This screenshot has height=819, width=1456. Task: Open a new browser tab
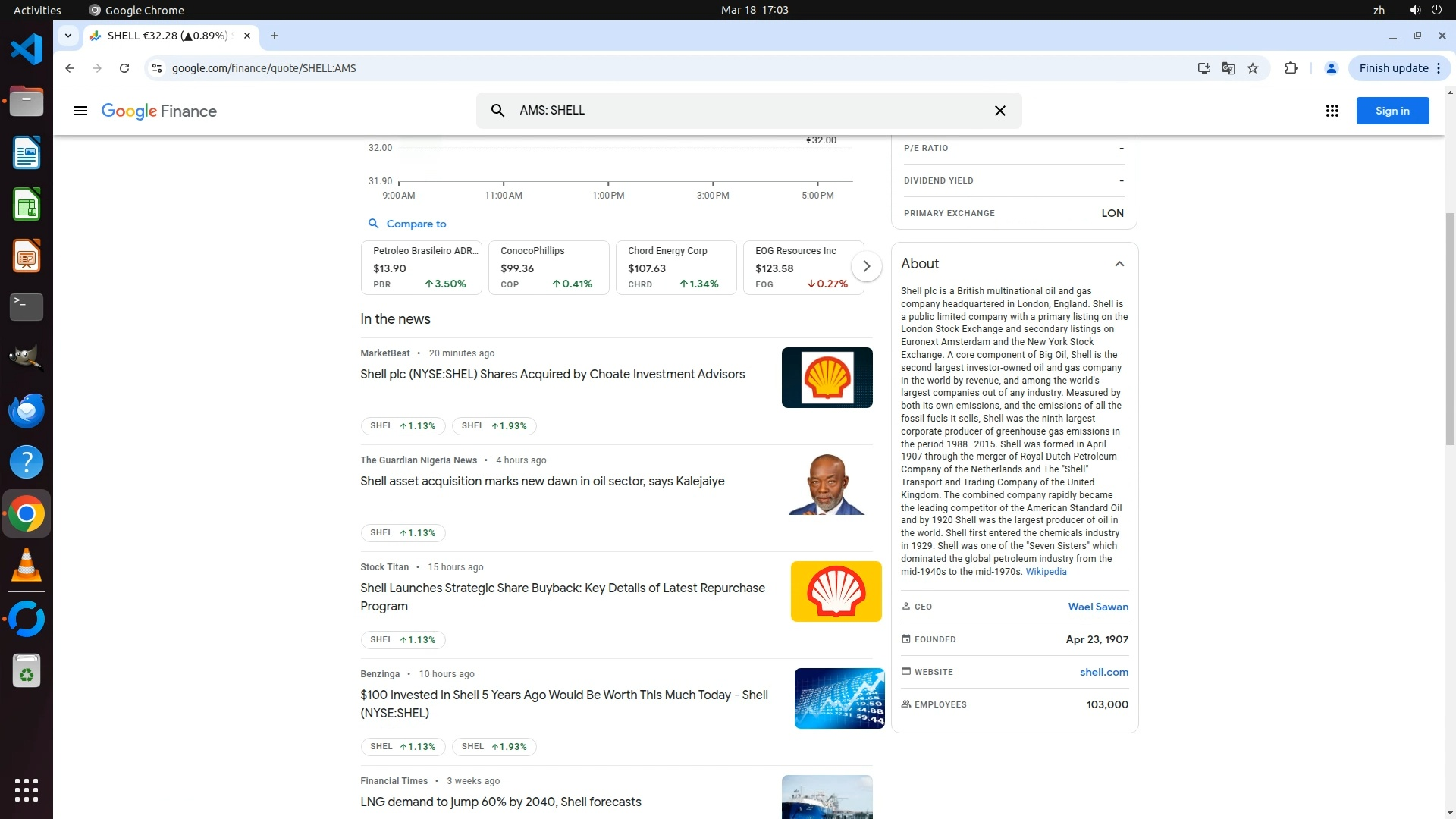[275, 36]
